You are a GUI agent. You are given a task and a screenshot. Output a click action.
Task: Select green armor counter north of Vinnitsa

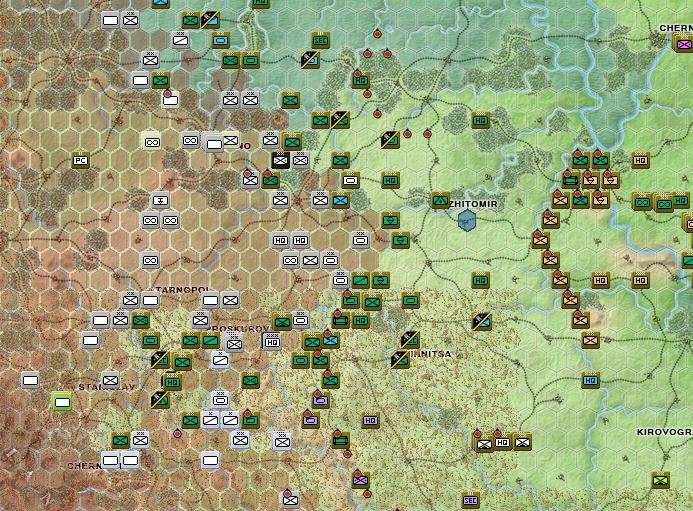411,300
